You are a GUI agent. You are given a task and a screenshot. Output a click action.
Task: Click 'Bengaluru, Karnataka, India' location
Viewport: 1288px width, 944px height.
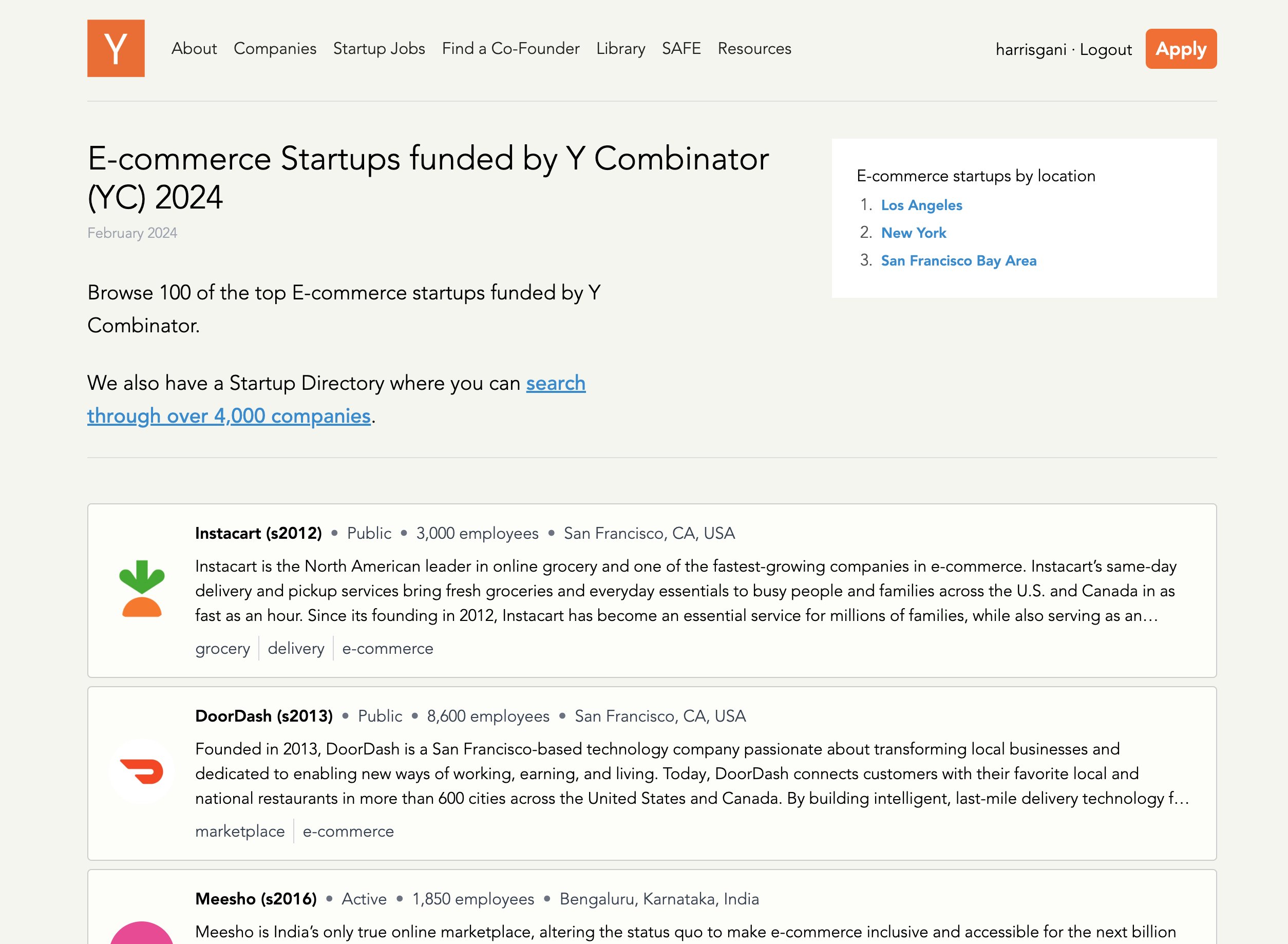pyautogui.click(x=659, y=899)
